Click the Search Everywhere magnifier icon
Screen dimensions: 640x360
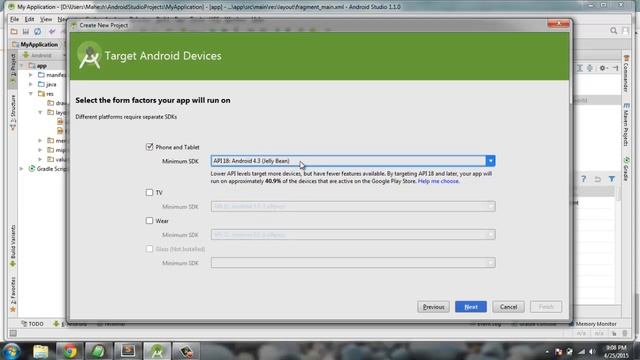pyautogui.click(x=613, y=31)
